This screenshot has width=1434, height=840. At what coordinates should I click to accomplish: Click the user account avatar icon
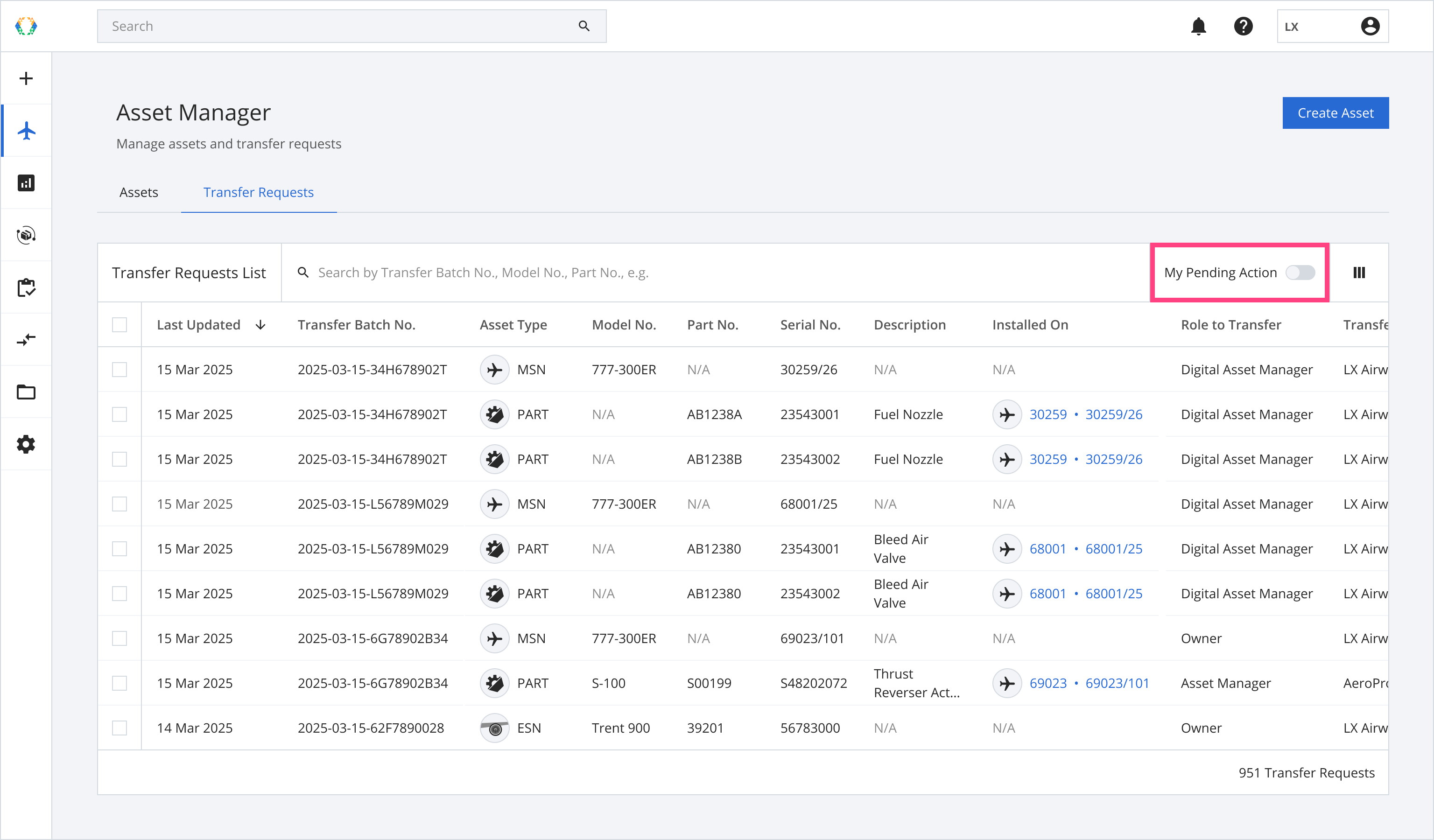[x=1370, y=26]
